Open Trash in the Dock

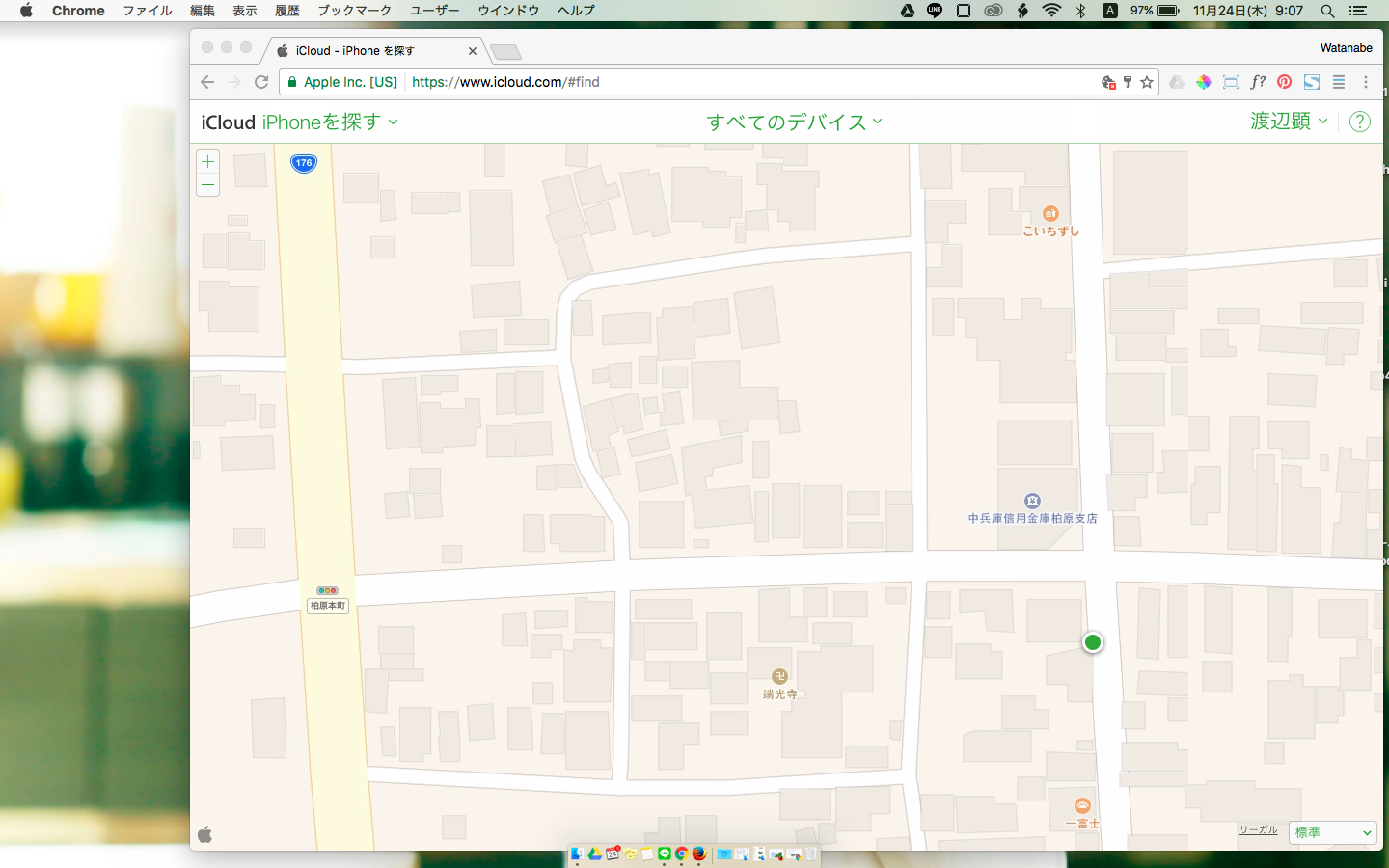pos(811,854)
